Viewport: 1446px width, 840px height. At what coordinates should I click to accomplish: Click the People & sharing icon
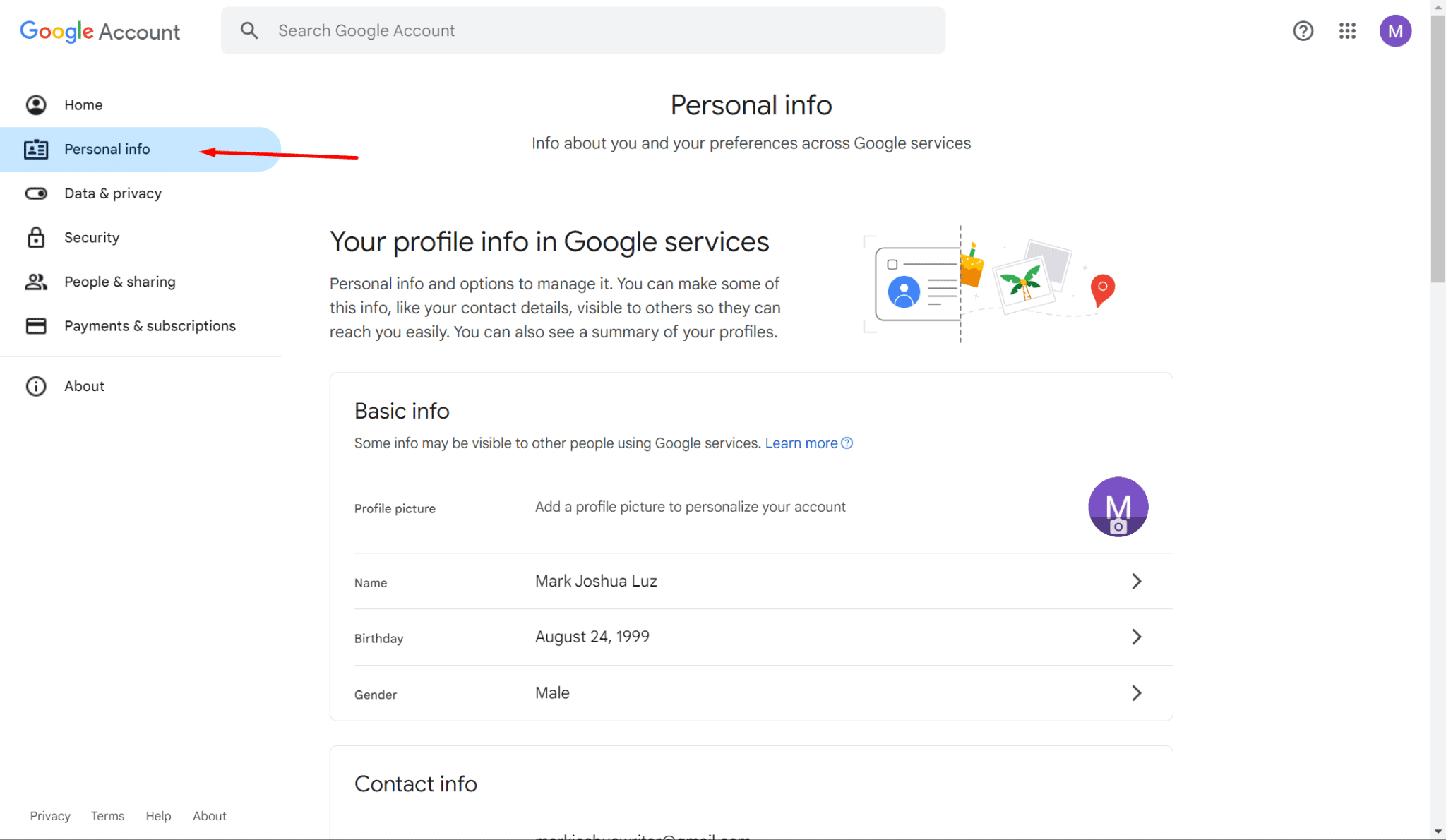pos(35,281)
